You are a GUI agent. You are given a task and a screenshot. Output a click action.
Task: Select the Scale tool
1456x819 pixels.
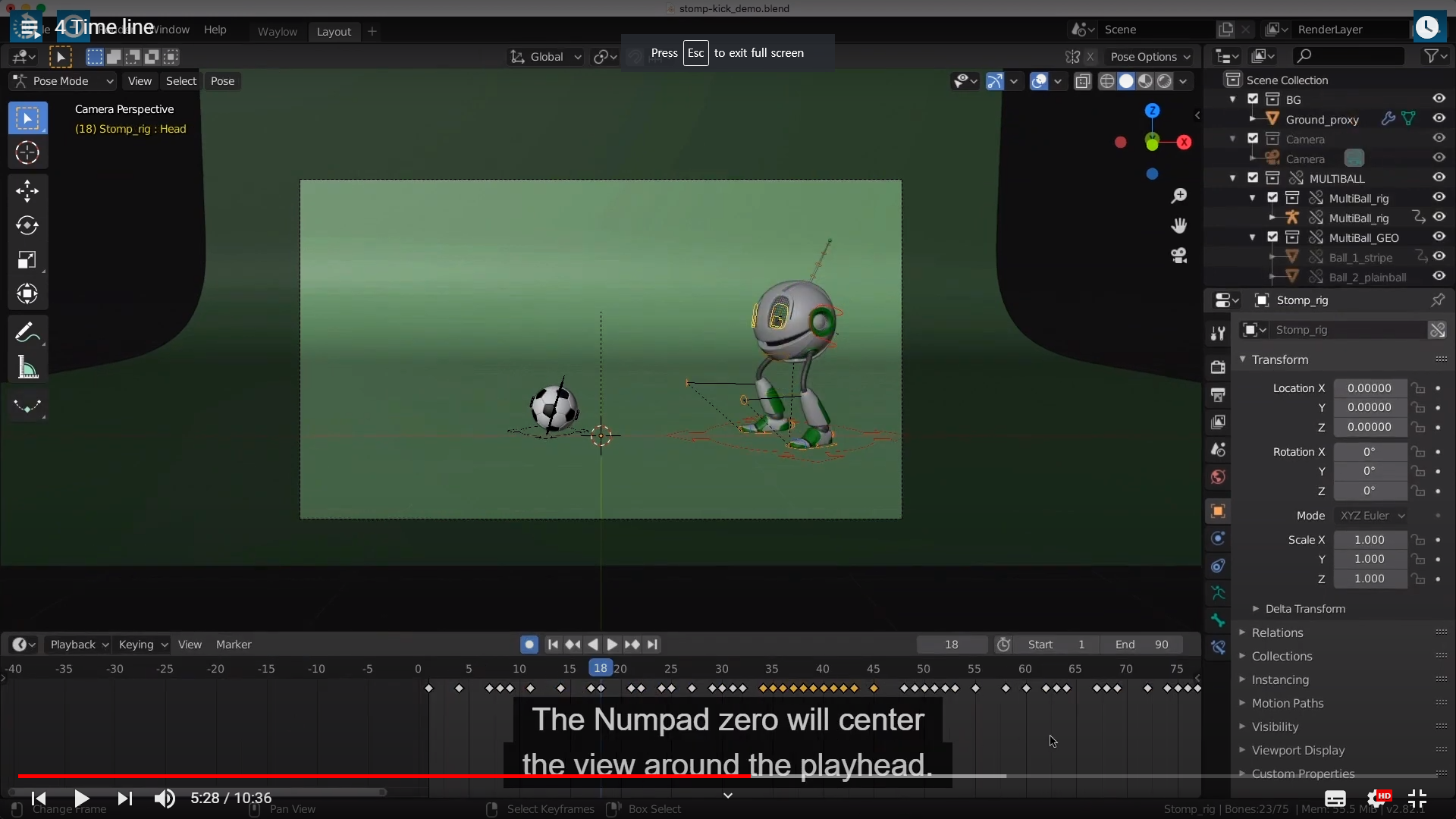[x=27, y=260]
